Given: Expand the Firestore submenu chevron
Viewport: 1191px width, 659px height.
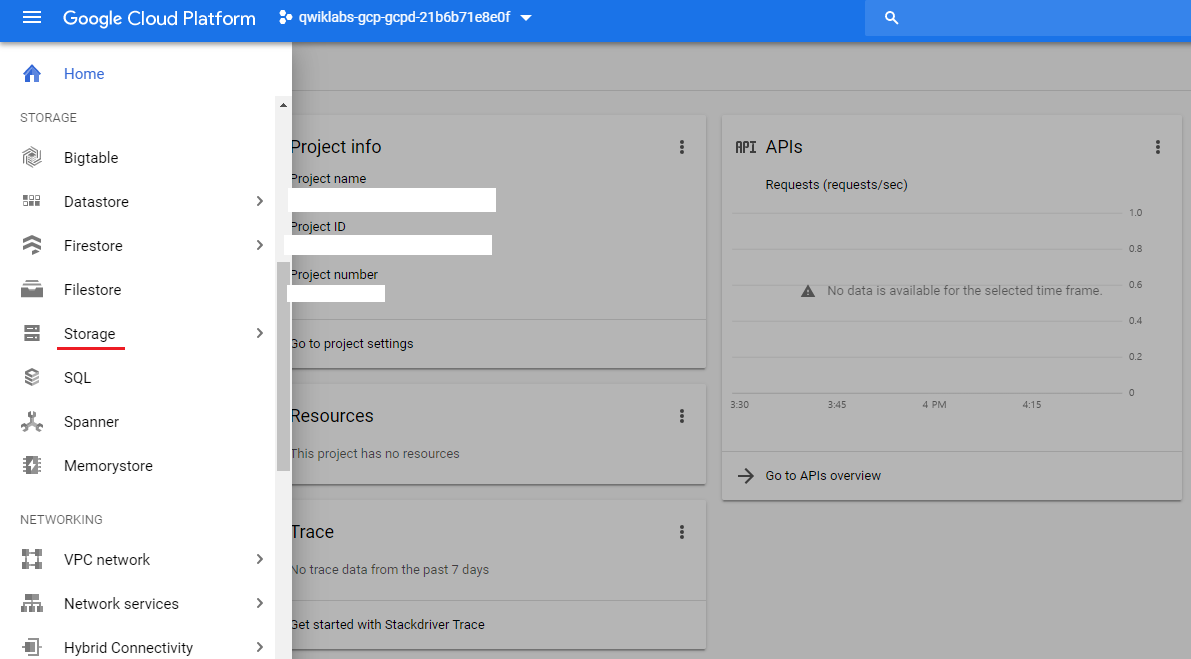Looking at the screenshot, I should pyautogui.click(x=260, y=245).
